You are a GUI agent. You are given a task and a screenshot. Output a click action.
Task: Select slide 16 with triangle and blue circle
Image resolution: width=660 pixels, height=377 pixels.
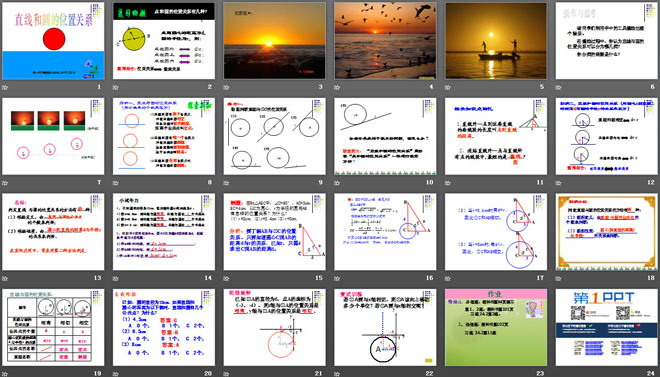point(385,232)
